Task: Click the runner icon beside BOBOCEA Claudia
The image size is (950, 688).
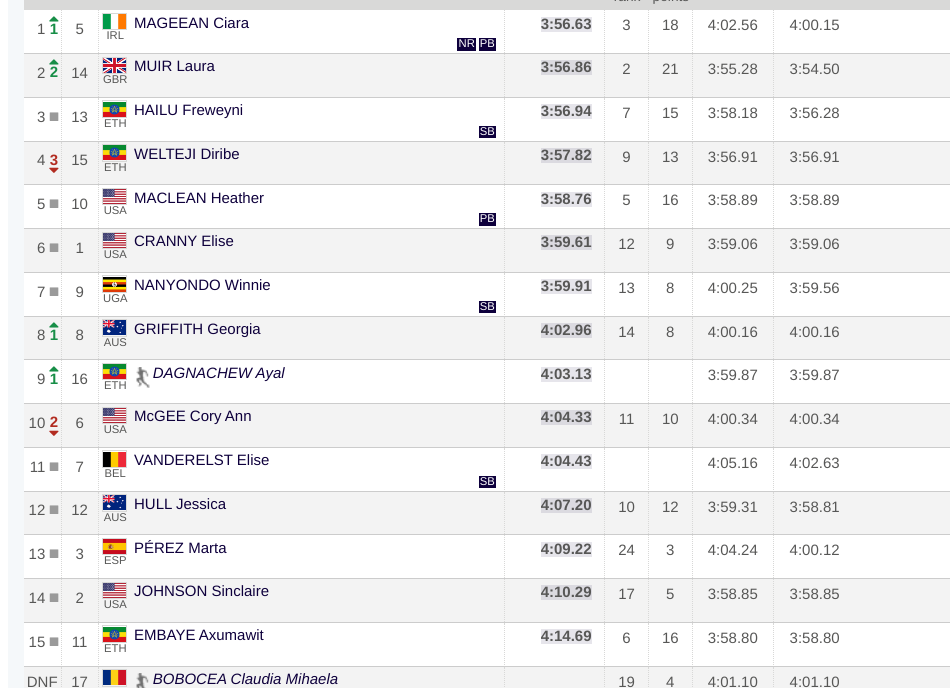Action: click(x=142, y=680)
